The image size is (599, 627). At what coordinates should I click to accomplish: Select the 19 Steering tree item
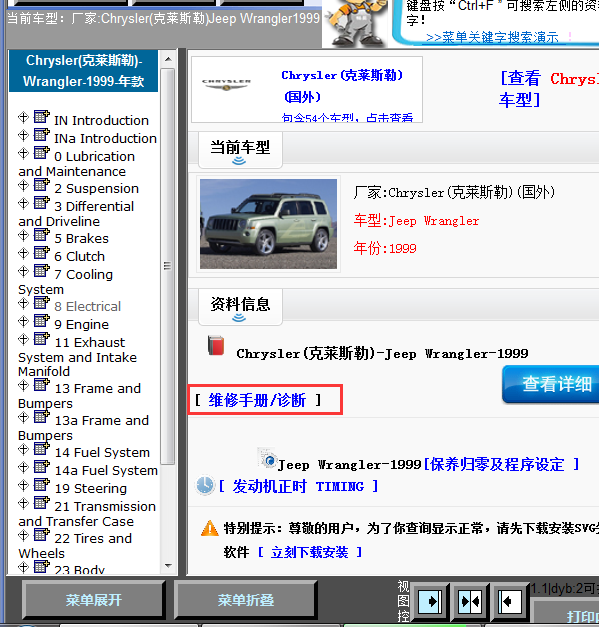click(90, 489)
